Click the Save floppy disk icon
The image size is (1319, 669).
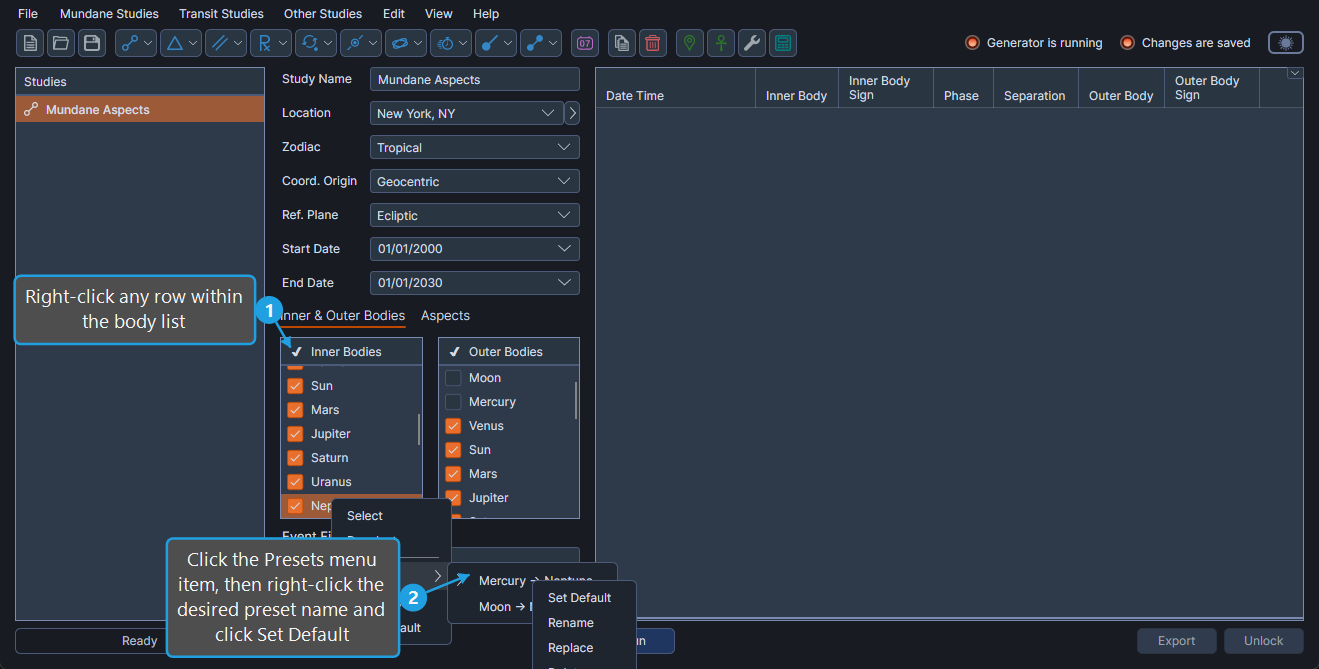click(x=92, y=43)
